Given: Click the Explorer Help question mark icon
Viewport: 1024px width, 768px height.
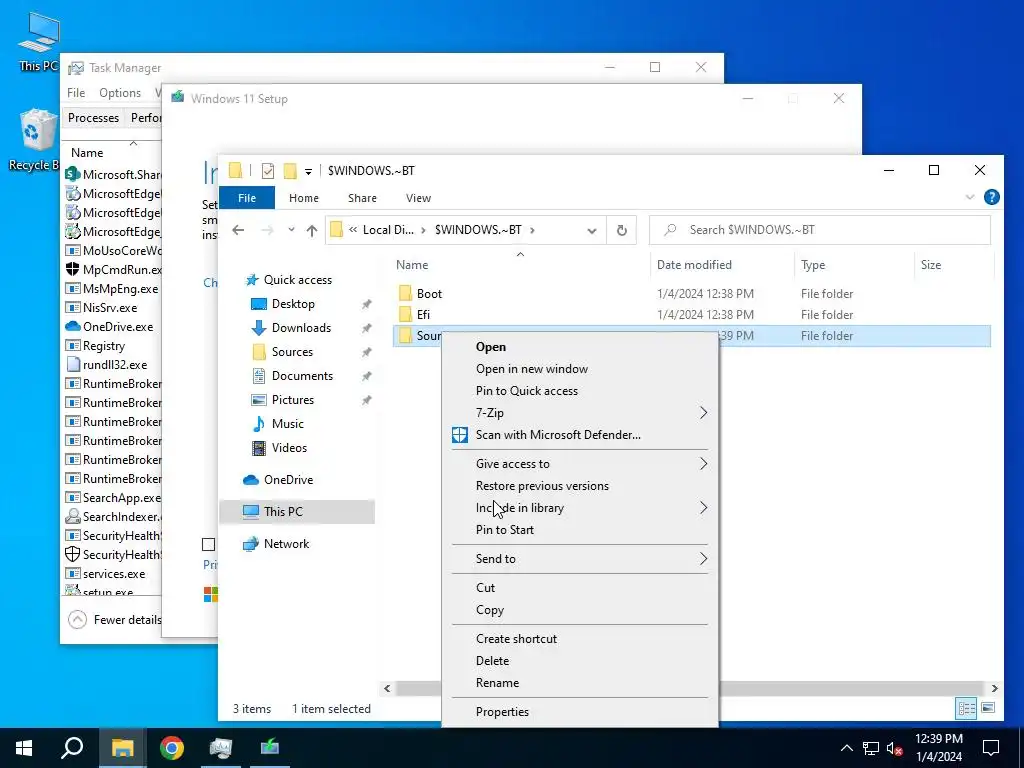Looking at the screenshot, I should pyautogui.click(x=991, y=197).
